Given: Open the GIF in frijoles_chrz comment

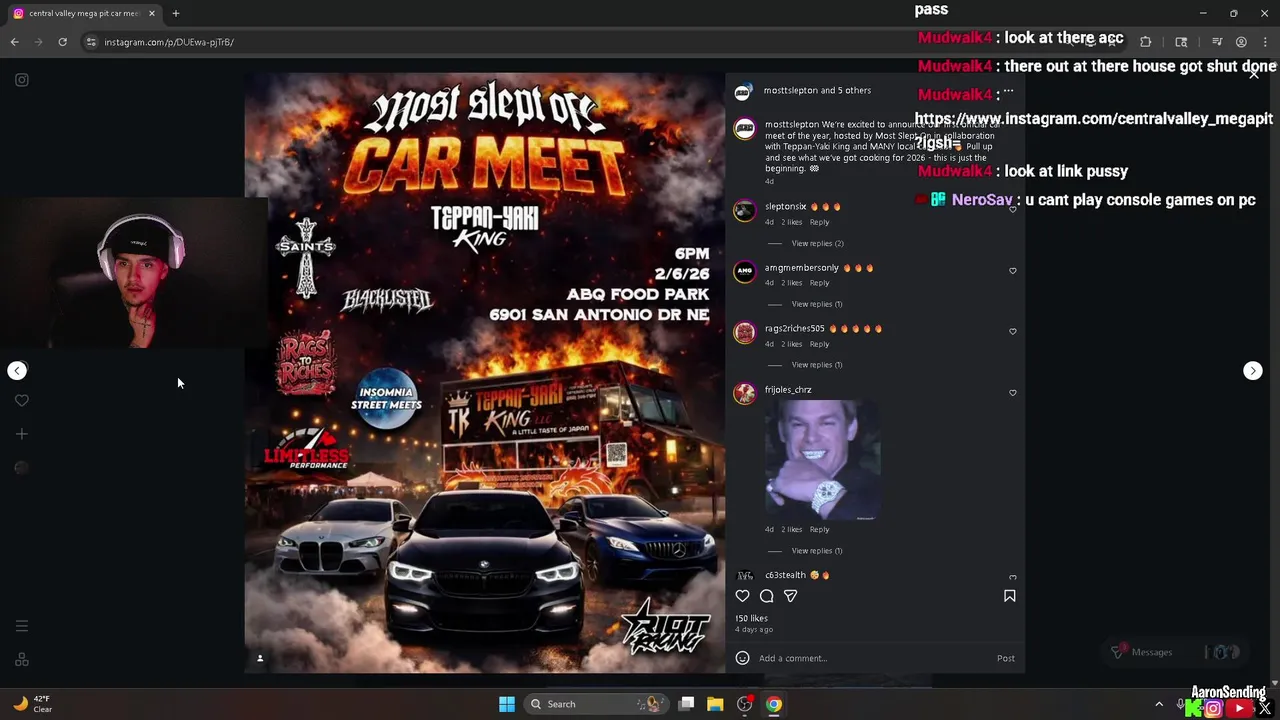Looking at the screenshot, I should 822,460.
